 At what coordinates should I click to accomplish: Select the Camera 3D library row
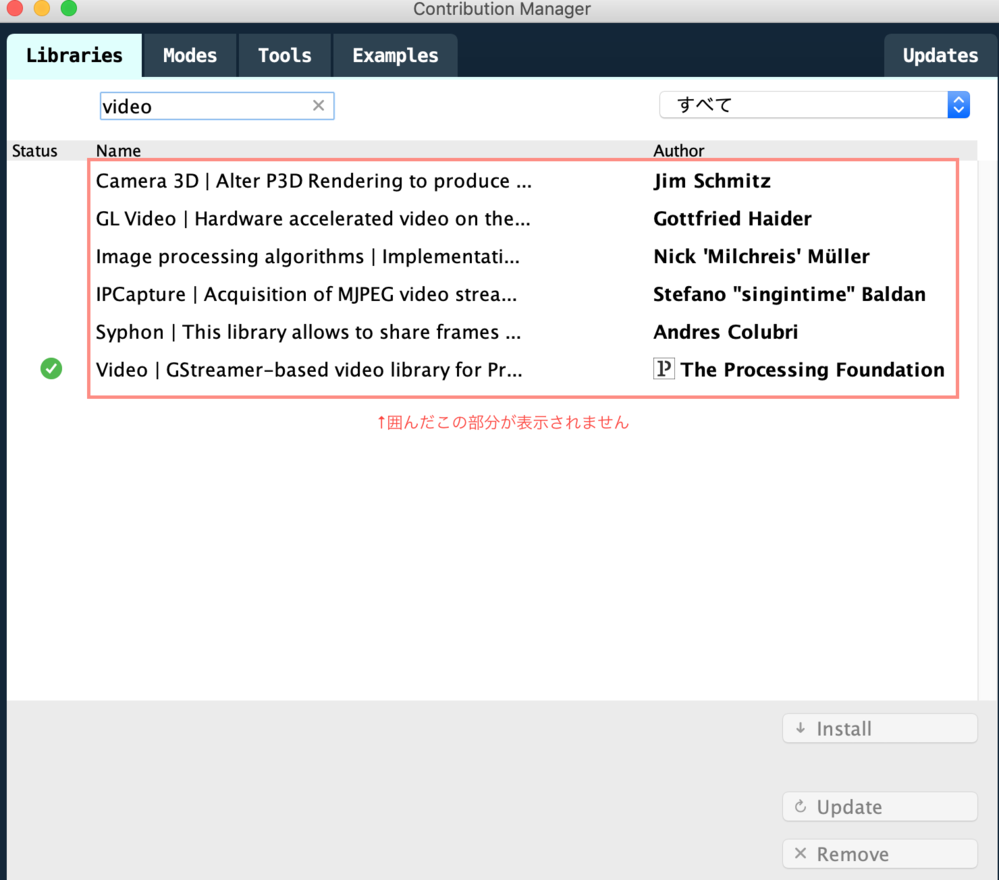tap(492, 181)
